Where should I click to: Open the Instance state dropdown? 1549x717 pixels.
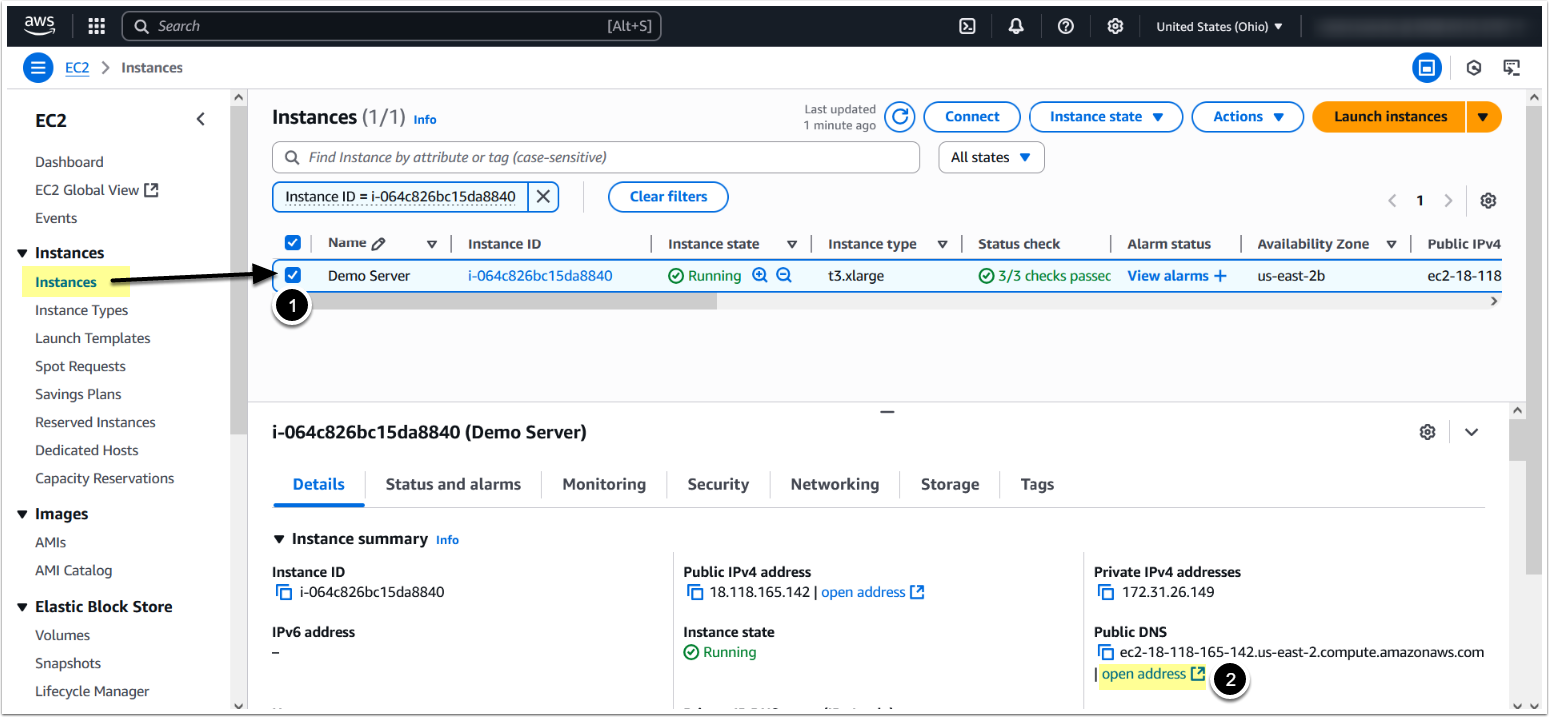pos(1105,117)
